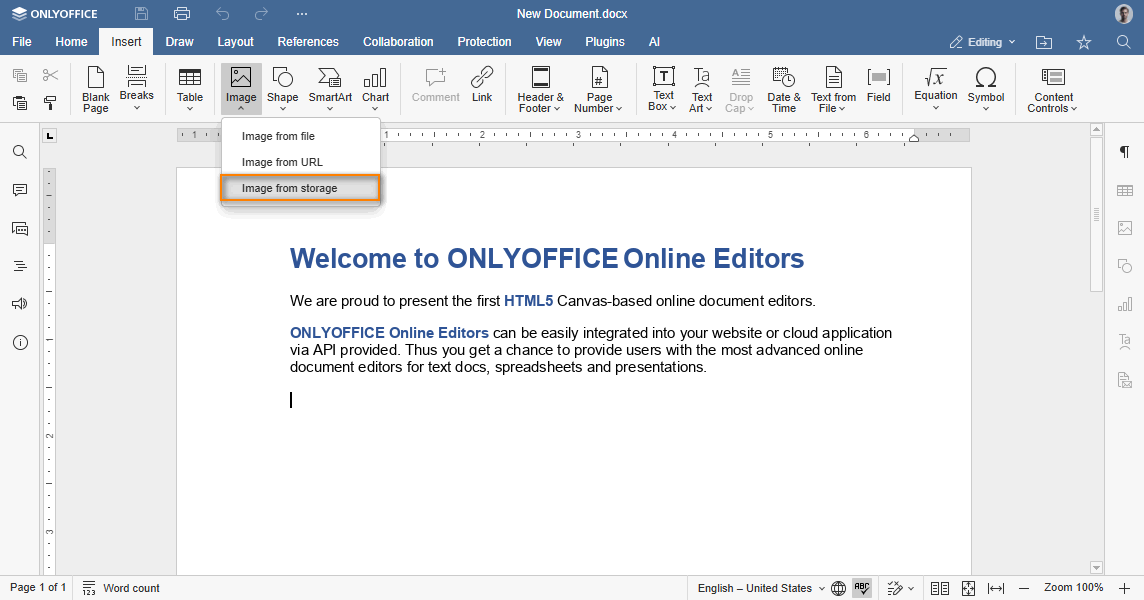Open Table settings in right sidebar

pyautogui.click(x=1125, y=191)
